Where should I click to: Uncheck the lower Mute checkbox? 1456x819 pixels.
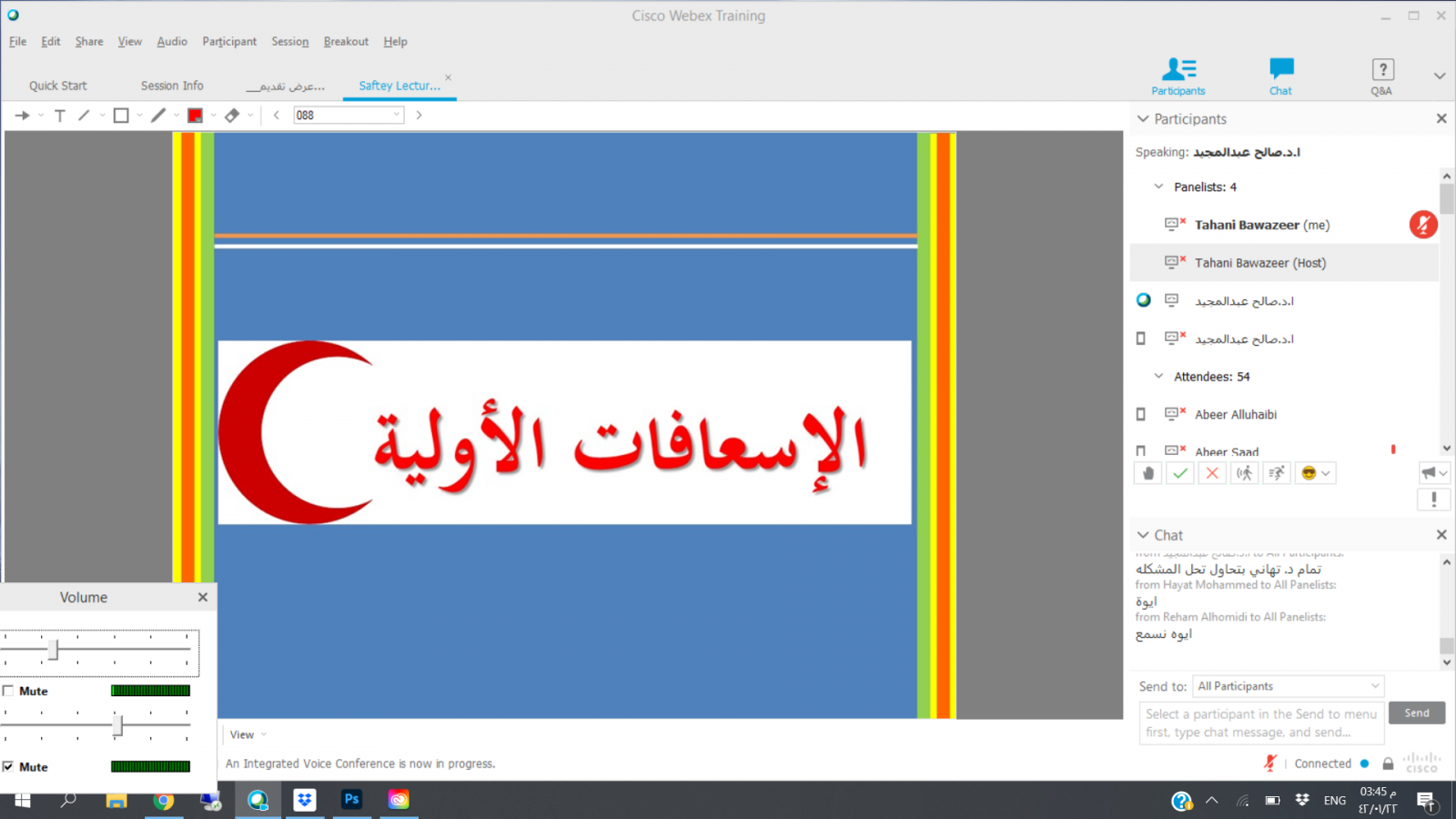click(x=8, y=767)
